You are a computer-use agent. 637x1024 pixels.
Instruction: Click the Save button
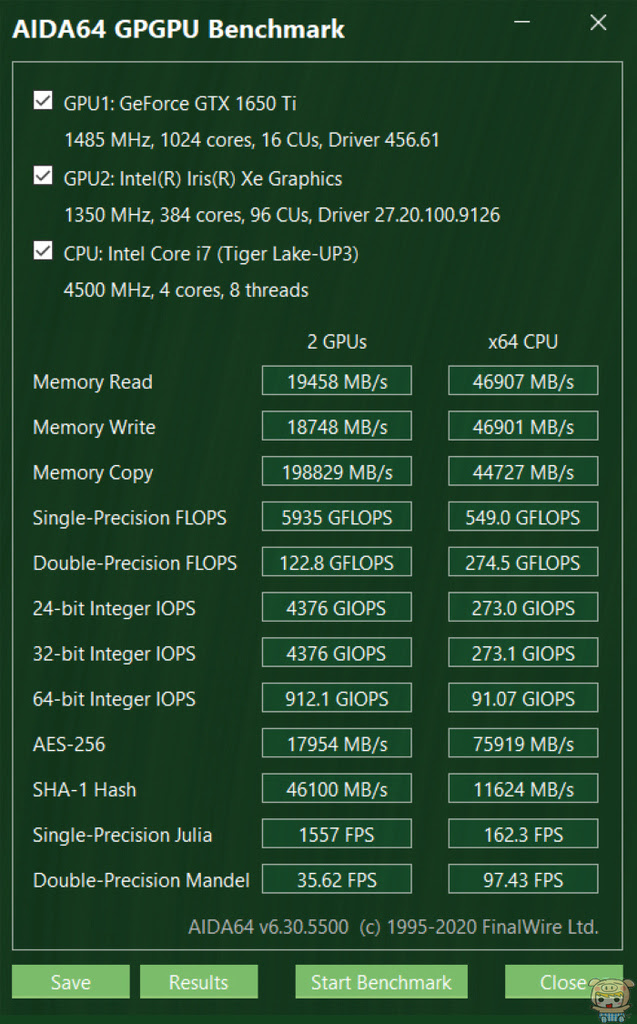pyautogui.click(x=71, y=982)
